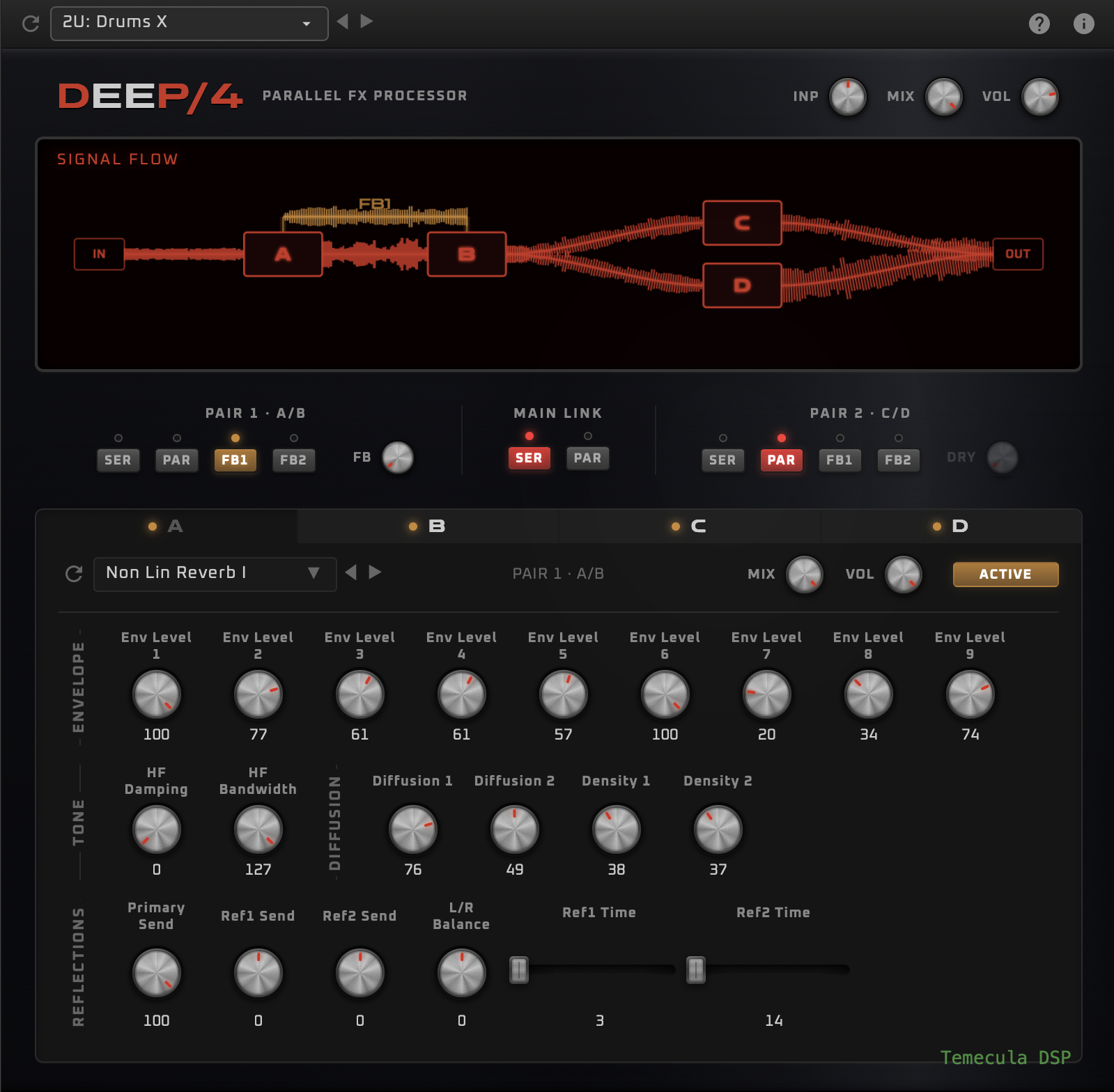Click the Env Level 1 knob
Viewport: 1114px width, 1092px height.
[157, 694]
